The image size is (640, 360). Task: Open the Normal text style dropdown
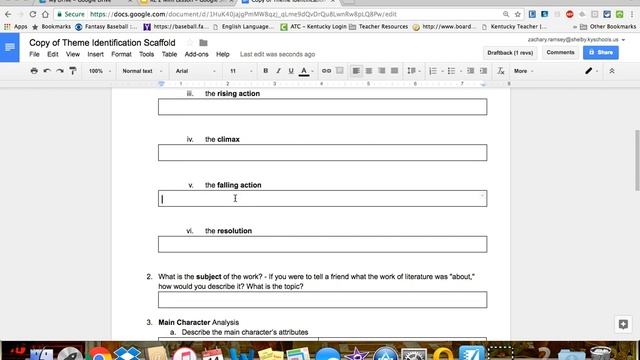[x=142, y=71]
